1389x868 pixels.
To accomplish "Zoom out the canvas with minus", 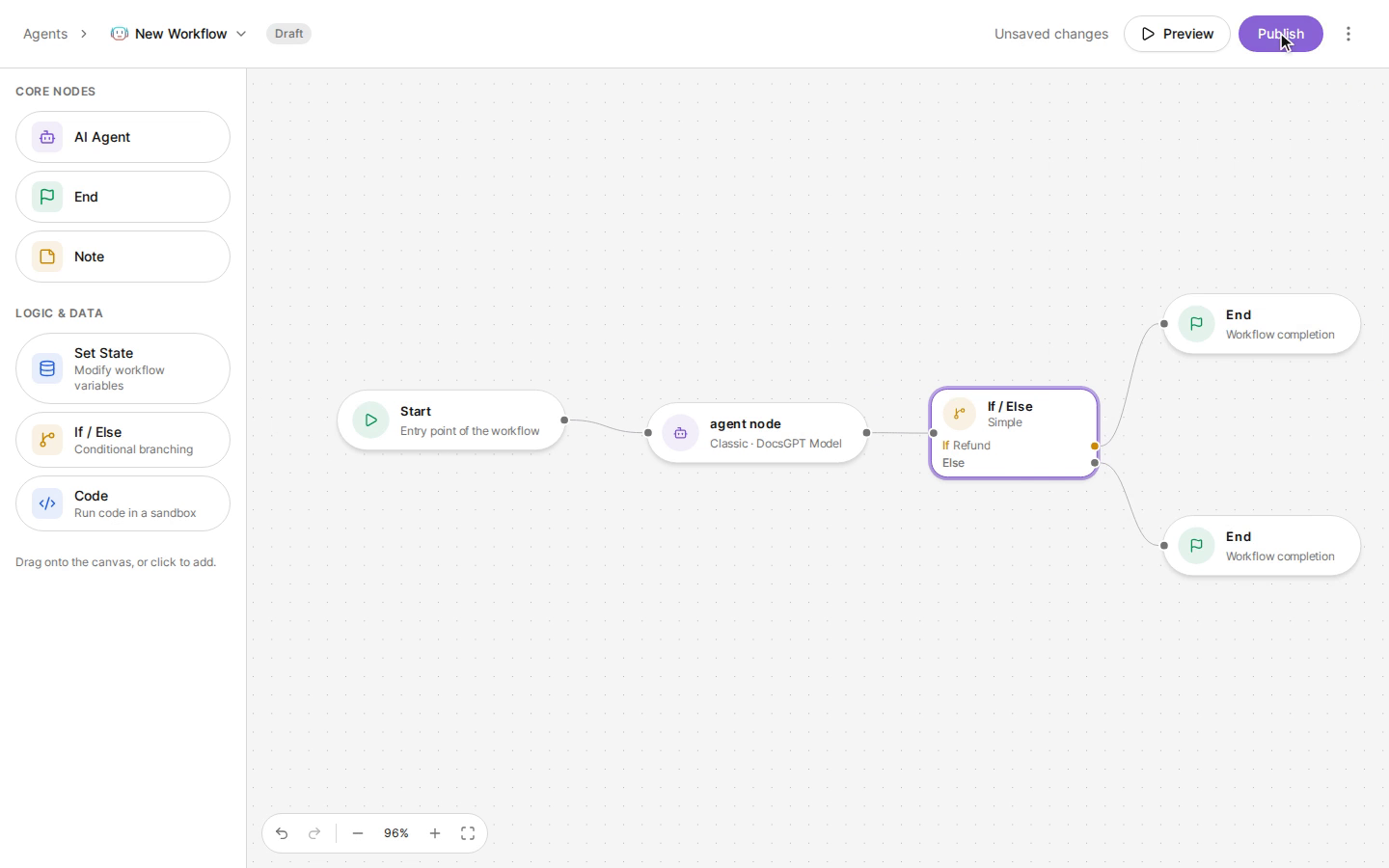I will tap(358, 833).
